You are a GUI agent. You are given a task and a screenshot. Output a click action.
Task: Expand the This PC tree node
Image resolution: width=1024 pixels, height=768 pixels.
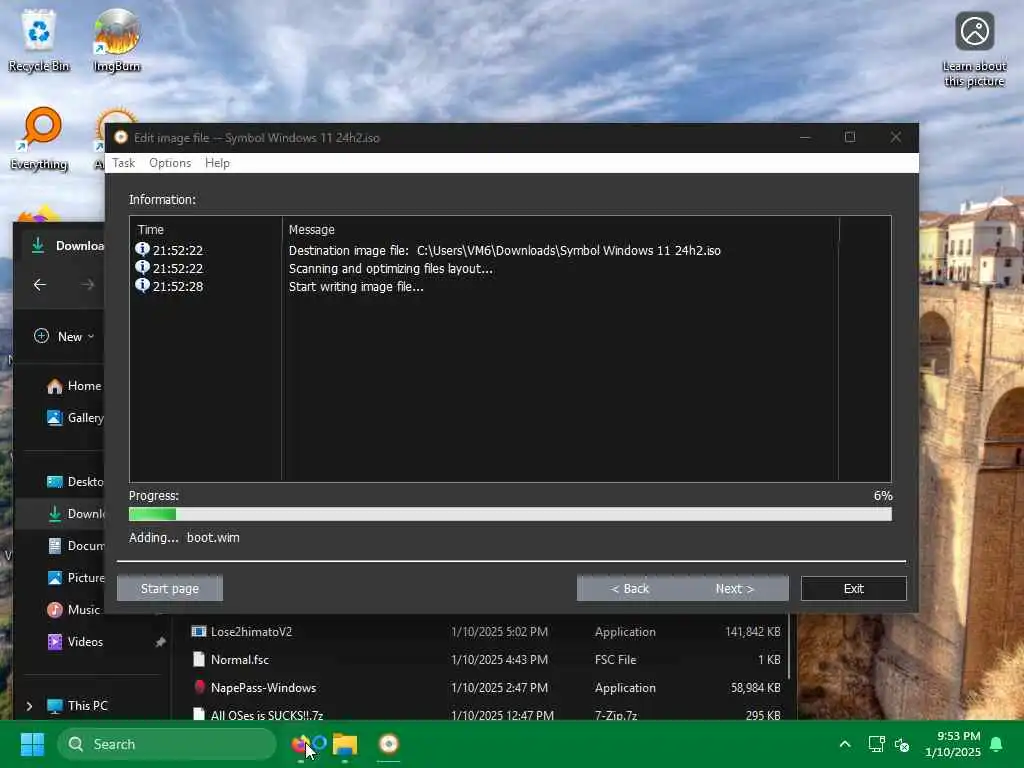pyautogui.click(x=29, y=706)
